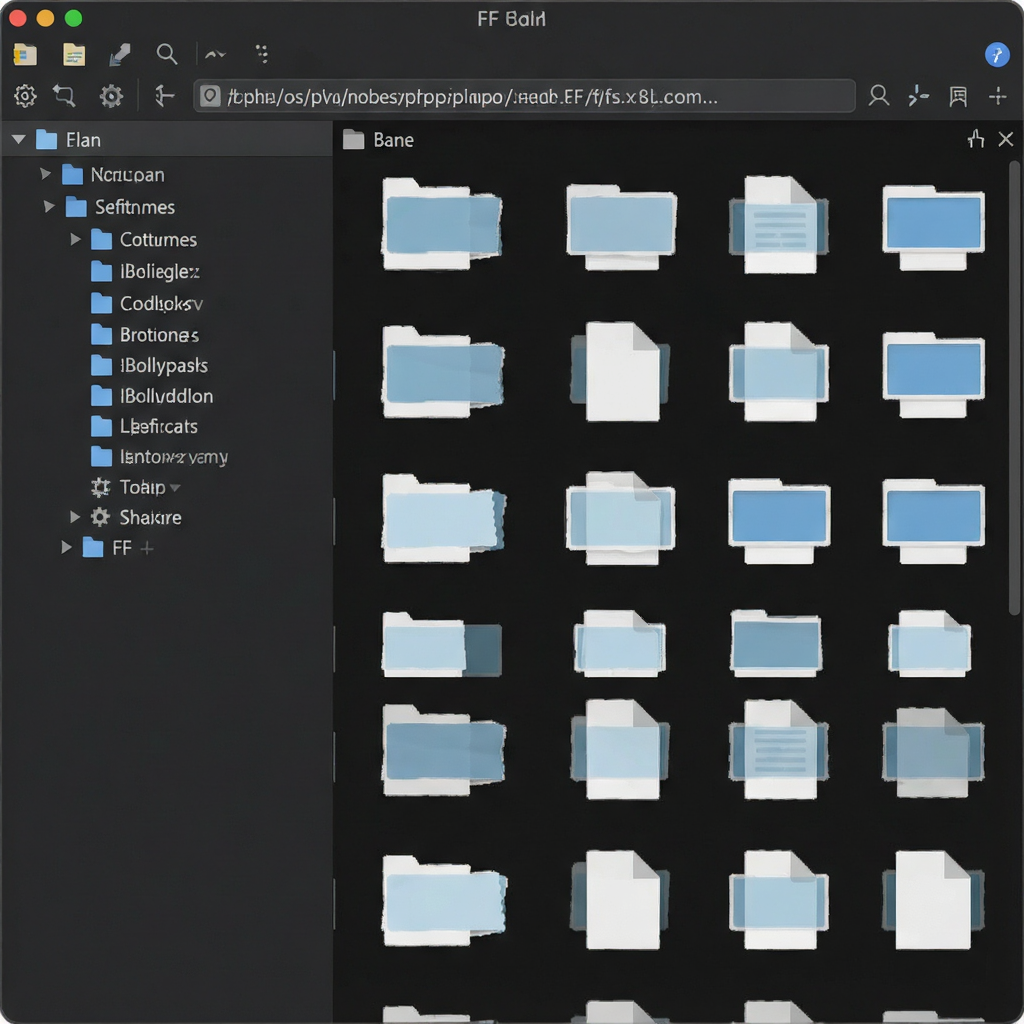Viewport: 1024px width, 1024px height.
Task: Select the IBolieglez folder
Action: tap(145, 271)
